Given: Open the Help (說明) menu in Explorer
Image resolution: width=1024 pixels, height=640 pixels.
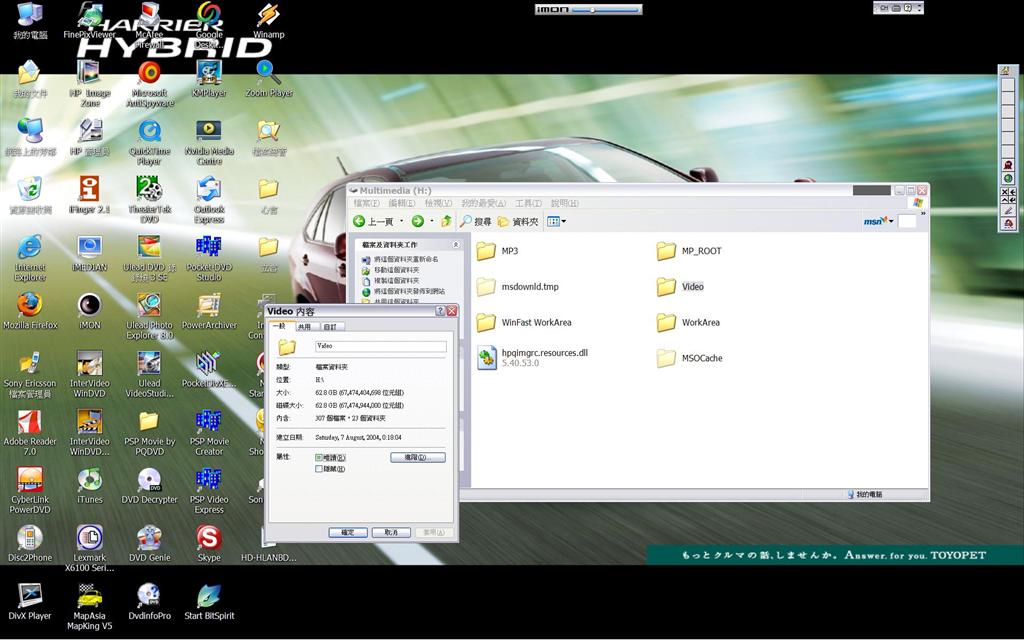Looking at the screenshot, I should click(564, 203).
